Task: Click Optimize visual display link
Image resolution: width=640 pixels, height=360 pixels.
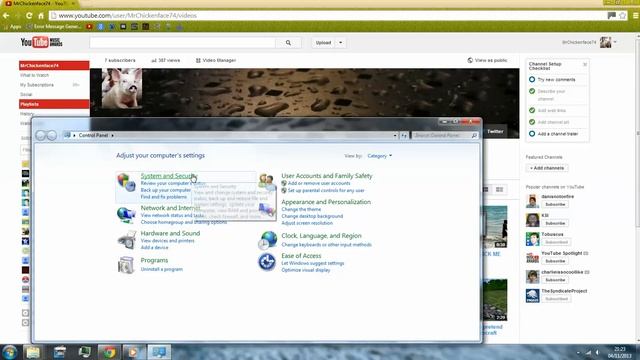Action: [306, 270]
